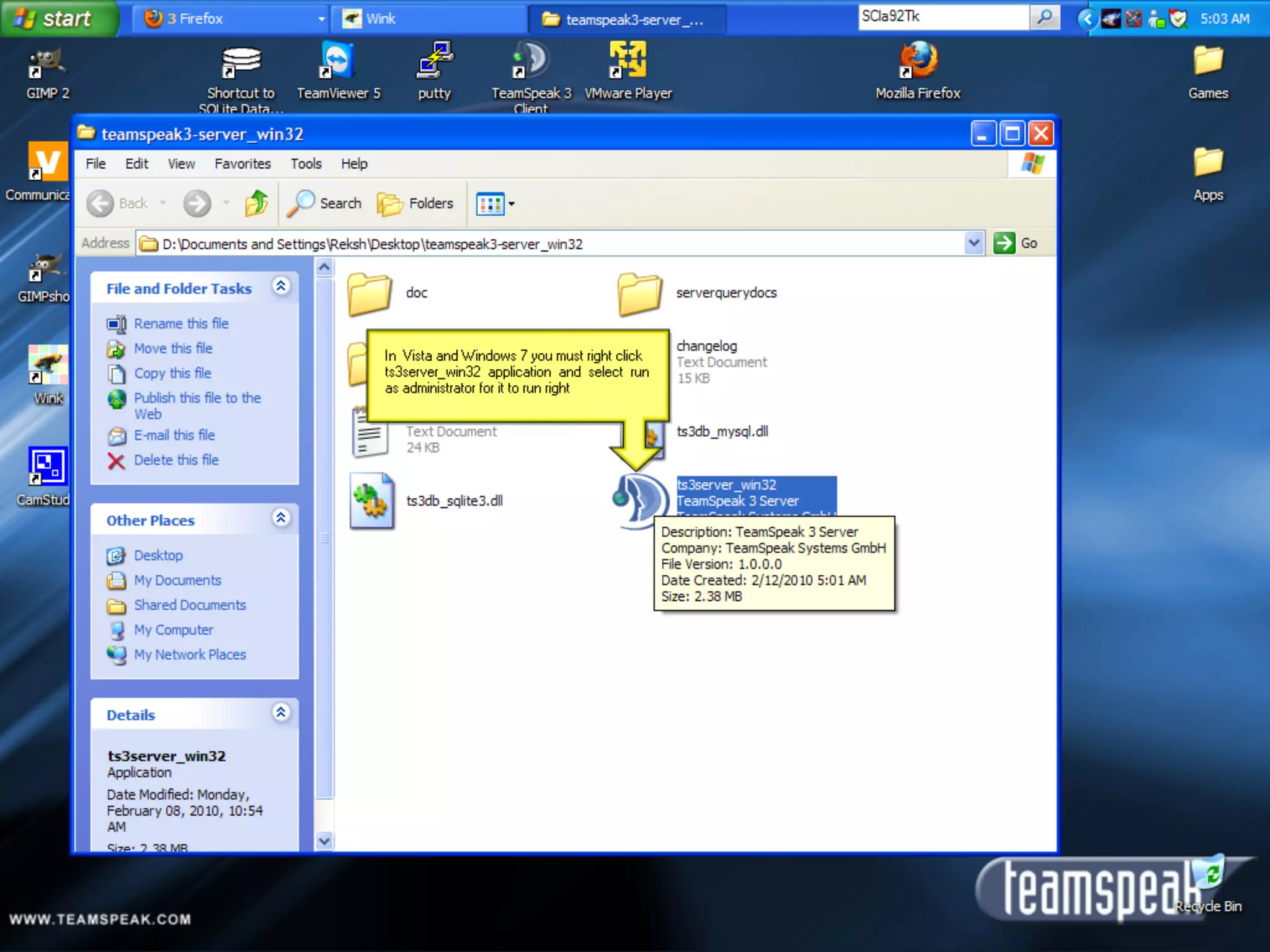Select the ts3db_sqlite3.dll file icon

pyautogui.click(x=371, y=501)
